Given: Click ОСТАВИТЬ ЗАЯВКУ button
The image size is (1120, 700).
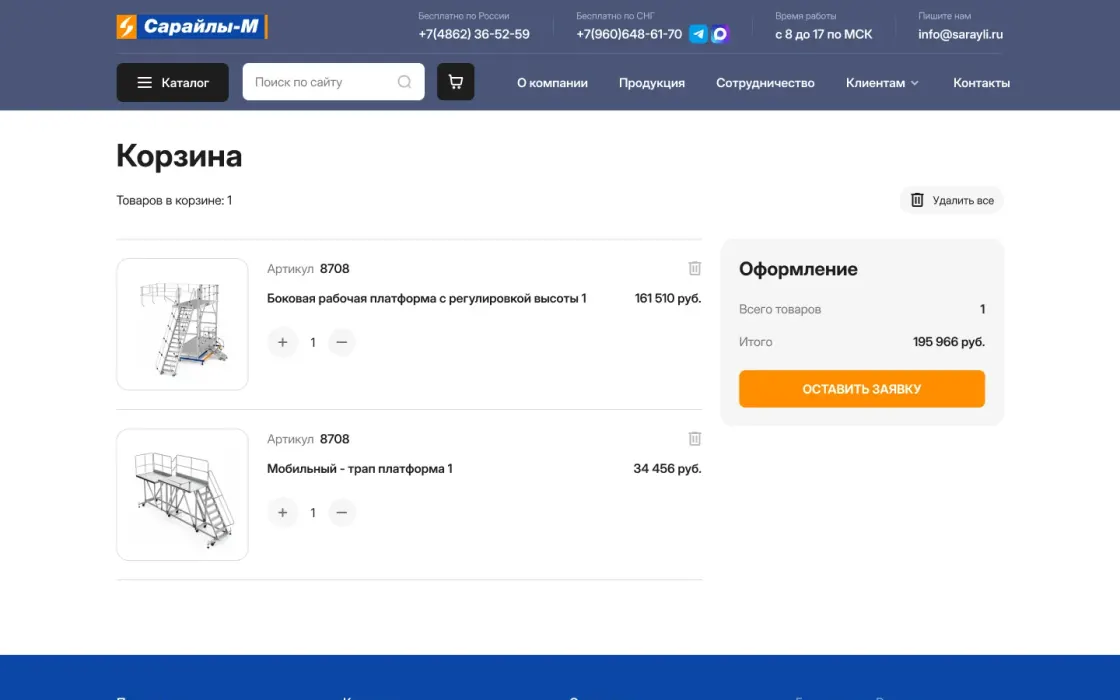Looking at the screenshot, I should 861,389.
